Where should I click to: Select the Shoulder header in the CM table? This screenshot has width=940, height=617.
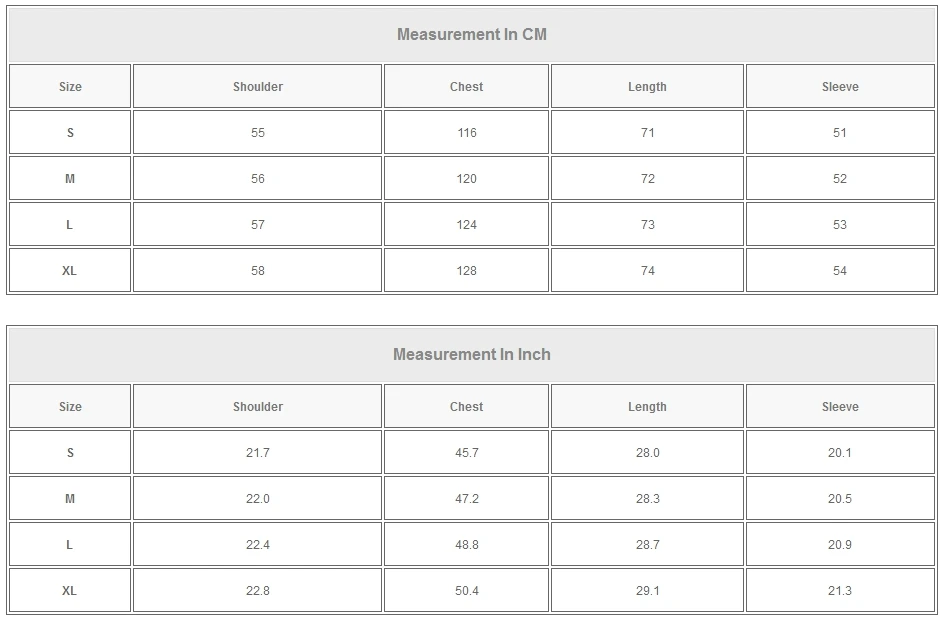pos(258,87)
